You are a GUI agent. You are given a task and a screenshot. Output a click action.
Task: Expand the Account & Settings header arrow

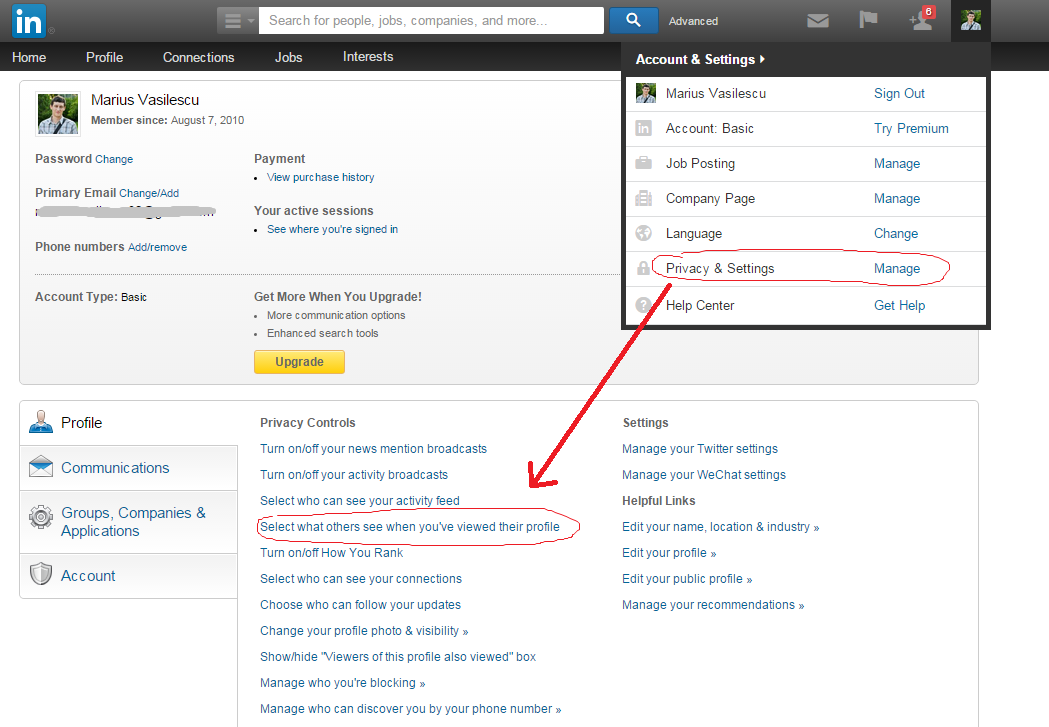tap(762, 60)
